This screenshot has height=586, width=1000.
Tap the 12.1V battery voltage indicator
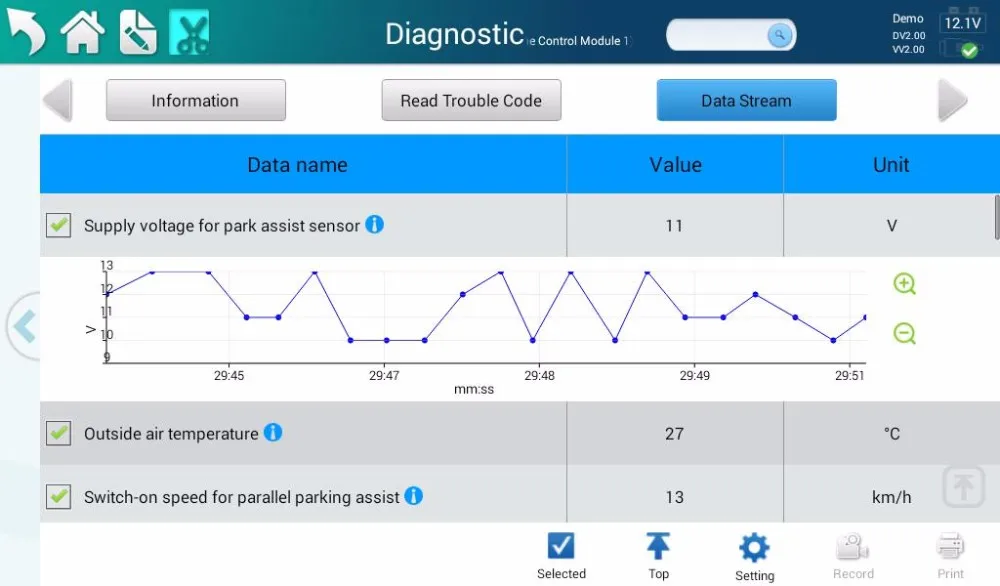coord(962,23)
